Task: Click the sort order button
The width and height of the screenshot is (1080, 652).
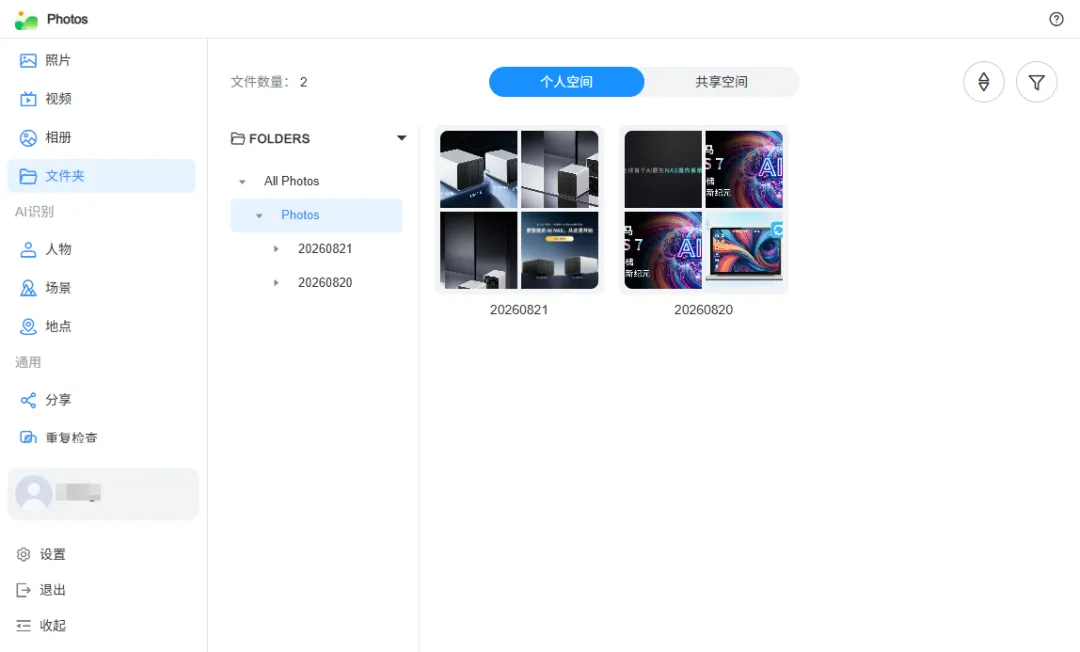Action: click(x=984, y=82)
